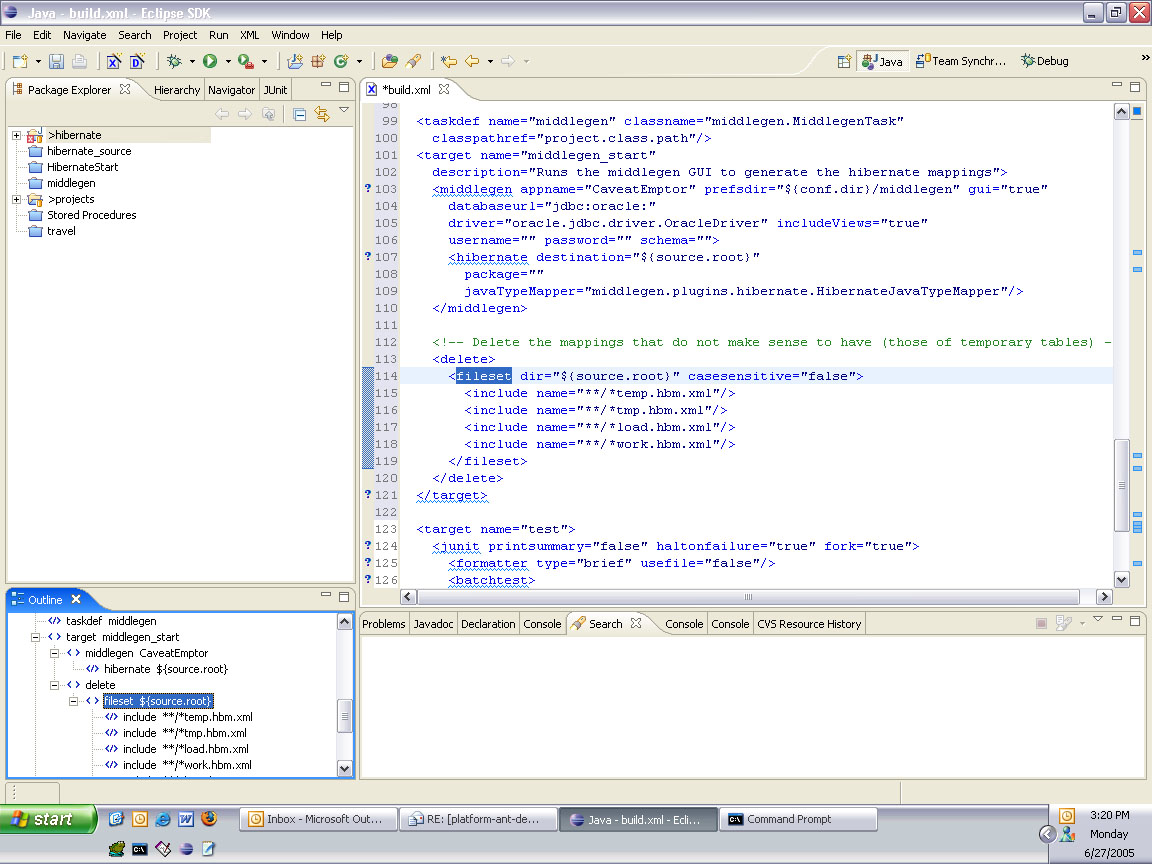Click the editor's horizontal scrollbar thumb
The height and width of the screenshot is (864, 1152).
click(x=746, y=597)
